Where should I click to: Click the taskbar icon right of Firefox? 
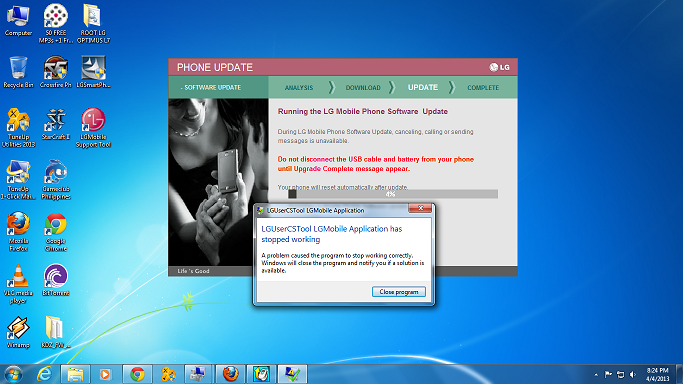tap(261, 374)
